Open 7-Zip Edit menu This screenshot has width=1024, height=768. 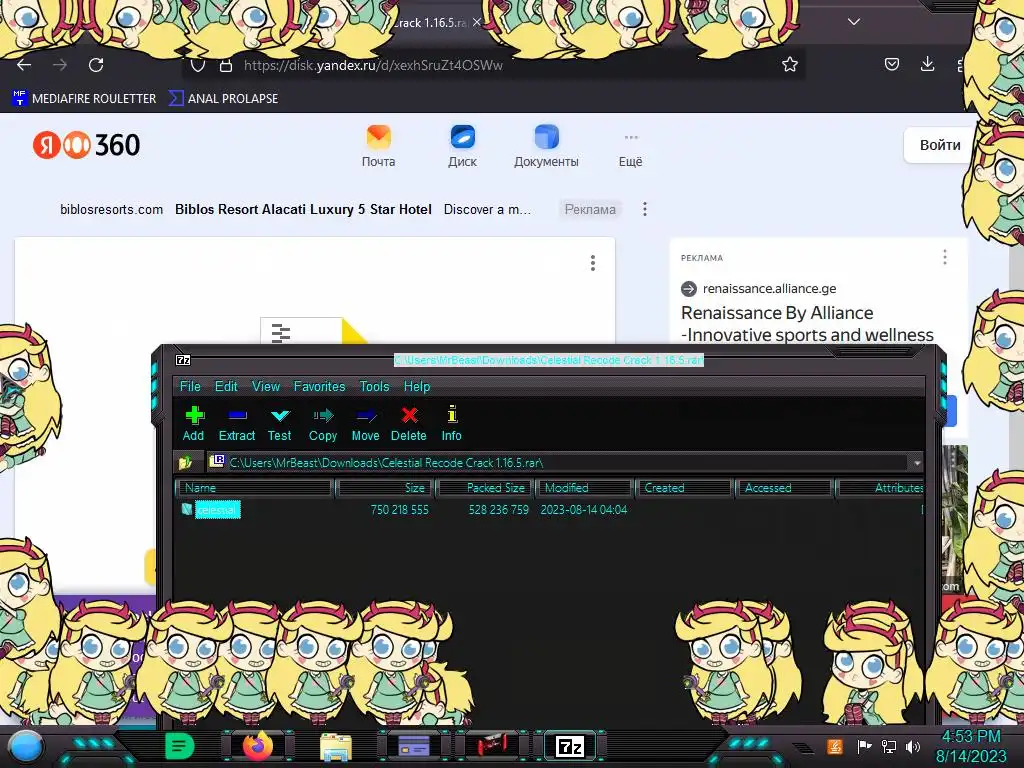point(226,386)
